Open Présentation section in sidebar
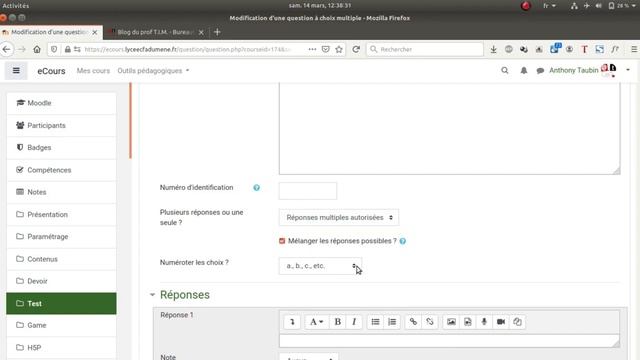Viewport: 640px width, 360px height. [x=61, y=214]
